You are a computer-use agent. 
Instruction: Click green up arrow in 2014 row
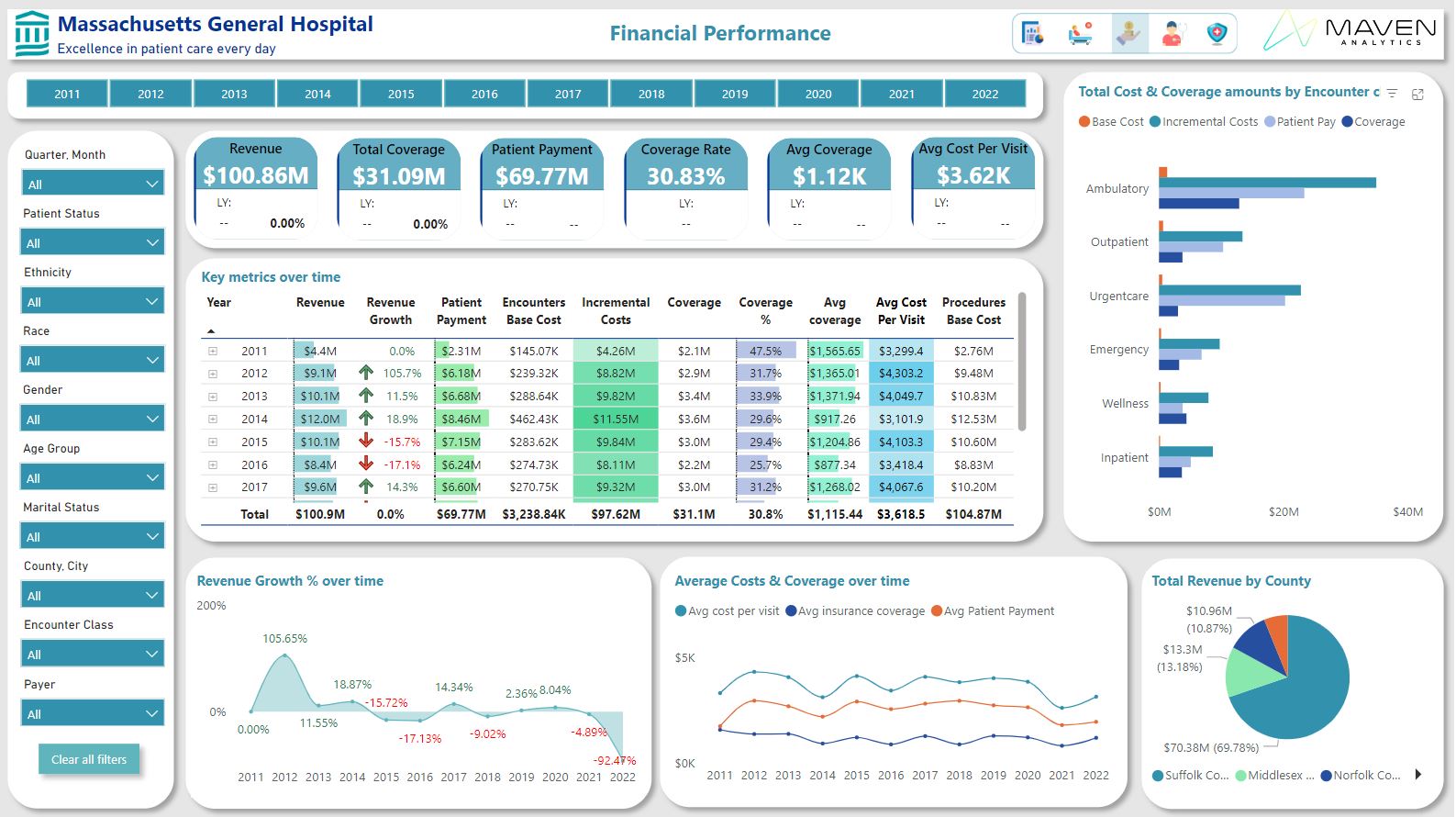coord(366,419)
